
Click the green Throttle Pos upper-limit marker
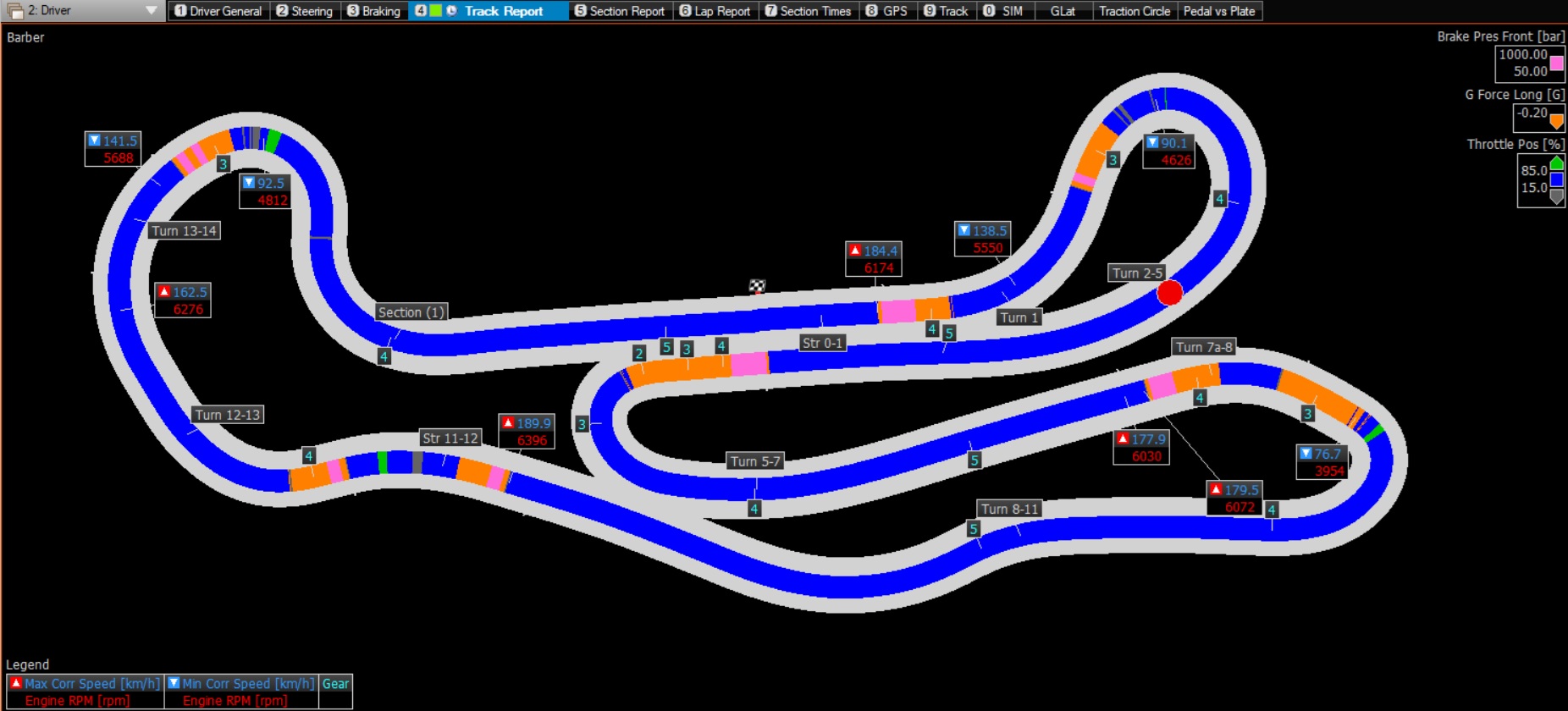[x=1556, y=163]
